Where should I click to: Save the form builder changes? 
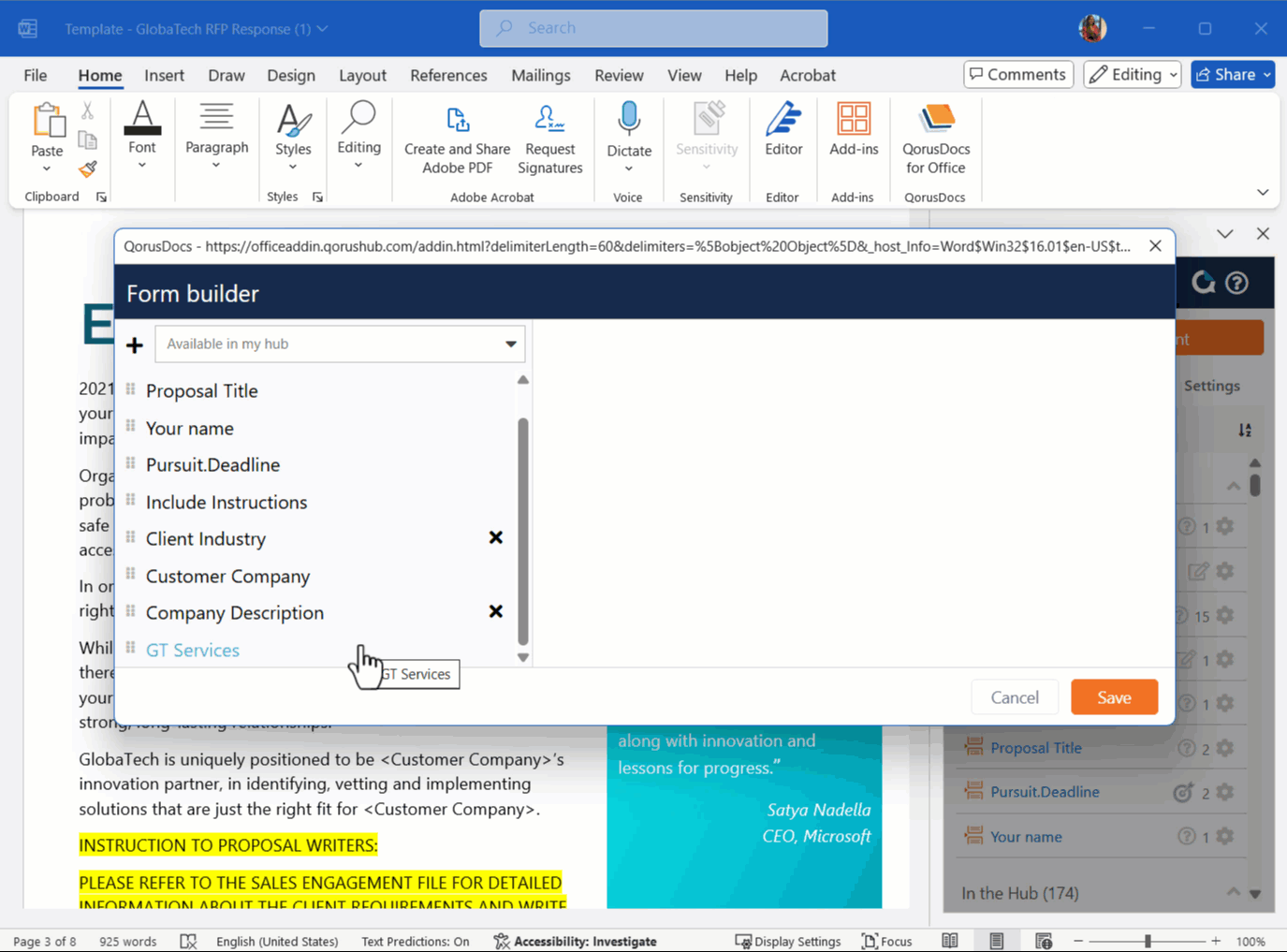pos(1114,696)
